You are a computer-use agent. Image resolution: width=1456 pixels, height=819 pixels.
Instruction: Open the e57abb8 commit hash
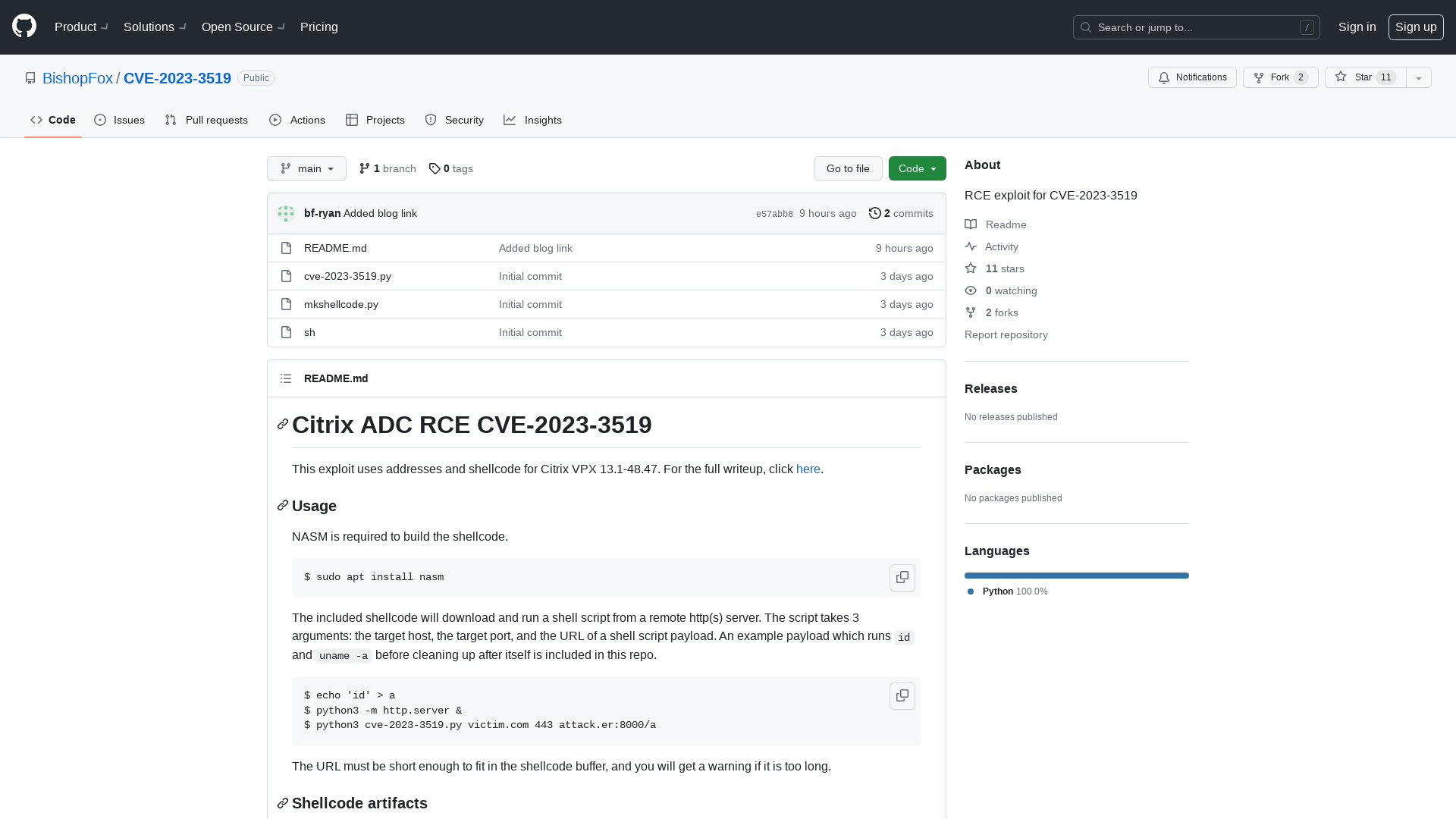(x=774, y=214)
